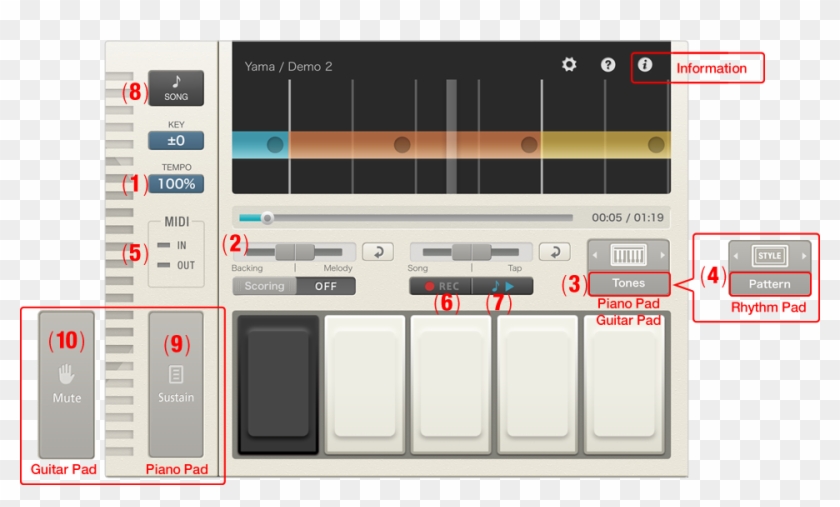This screenshot has width=840, height=507.
Task: Enable the Scoring option
Action: coord(265,286)
